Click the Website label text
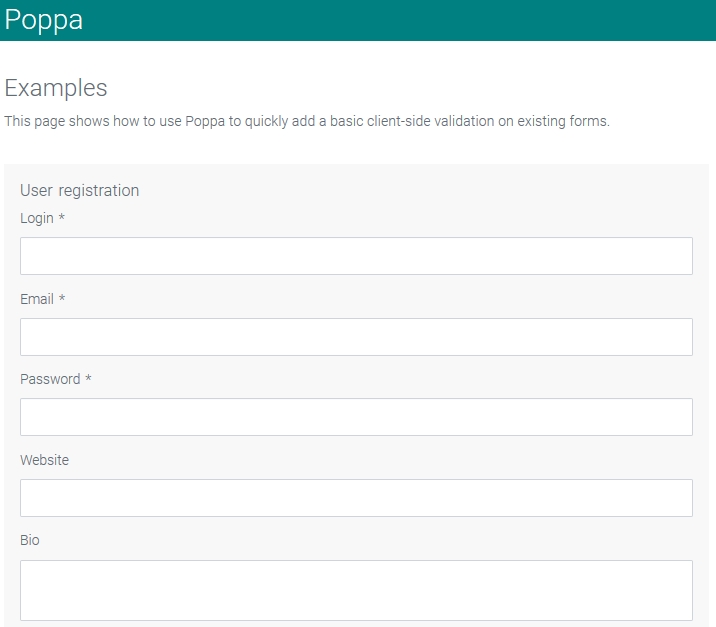Screen dimensions: 716x627 (44, 460)
